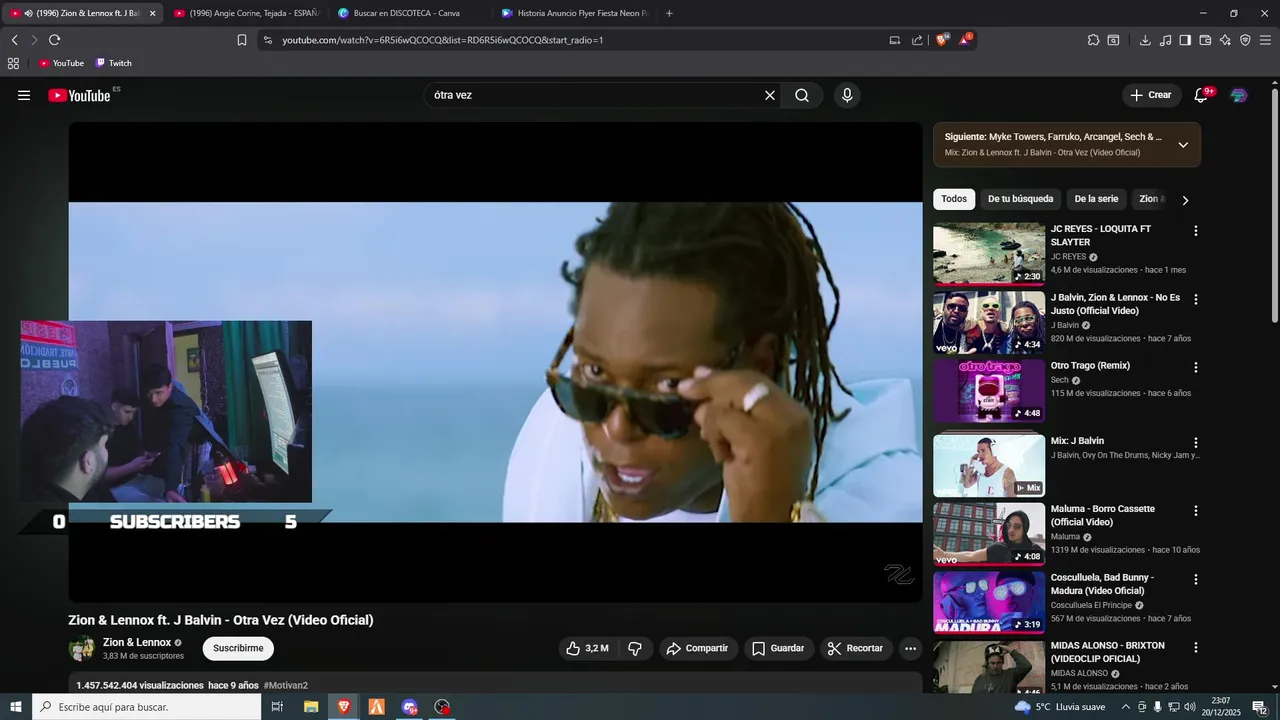Viewport: 1280px width, 720px height.
Task: Open browser main hamburger menu
Action: click(1265, 40)
